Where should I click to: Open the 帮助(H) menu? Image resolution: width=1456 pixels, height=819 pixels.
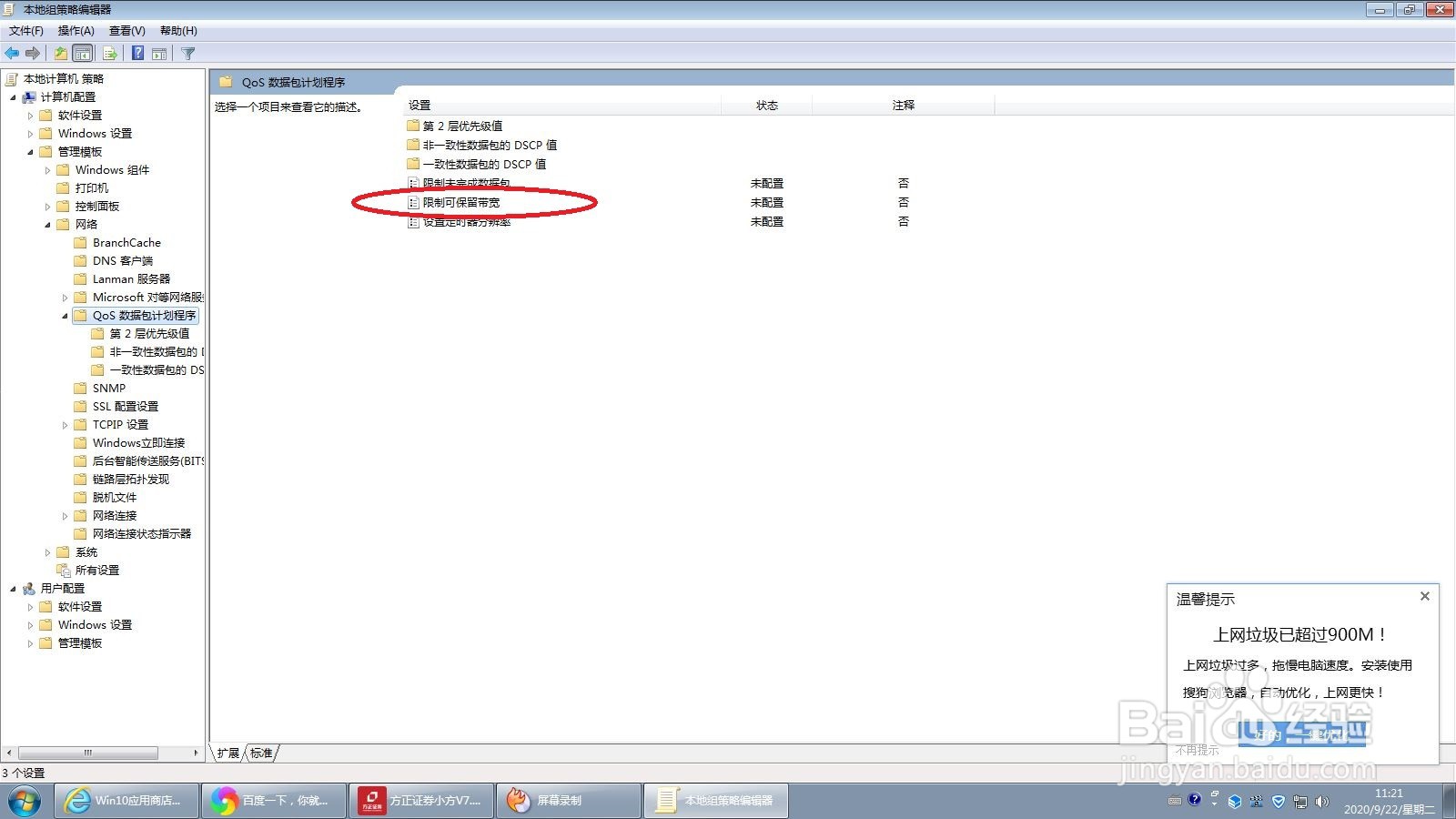click(178, 31)
